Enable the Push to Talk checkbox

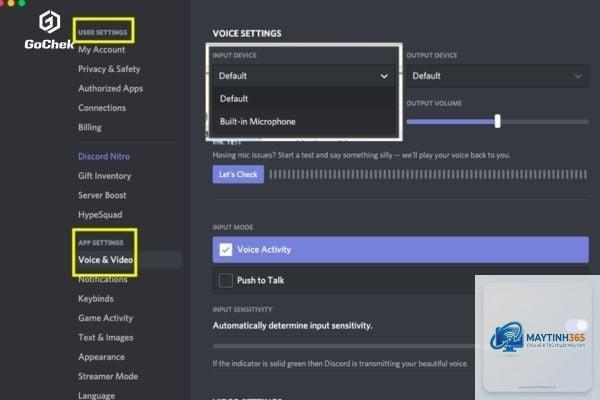tap(226, 280)
